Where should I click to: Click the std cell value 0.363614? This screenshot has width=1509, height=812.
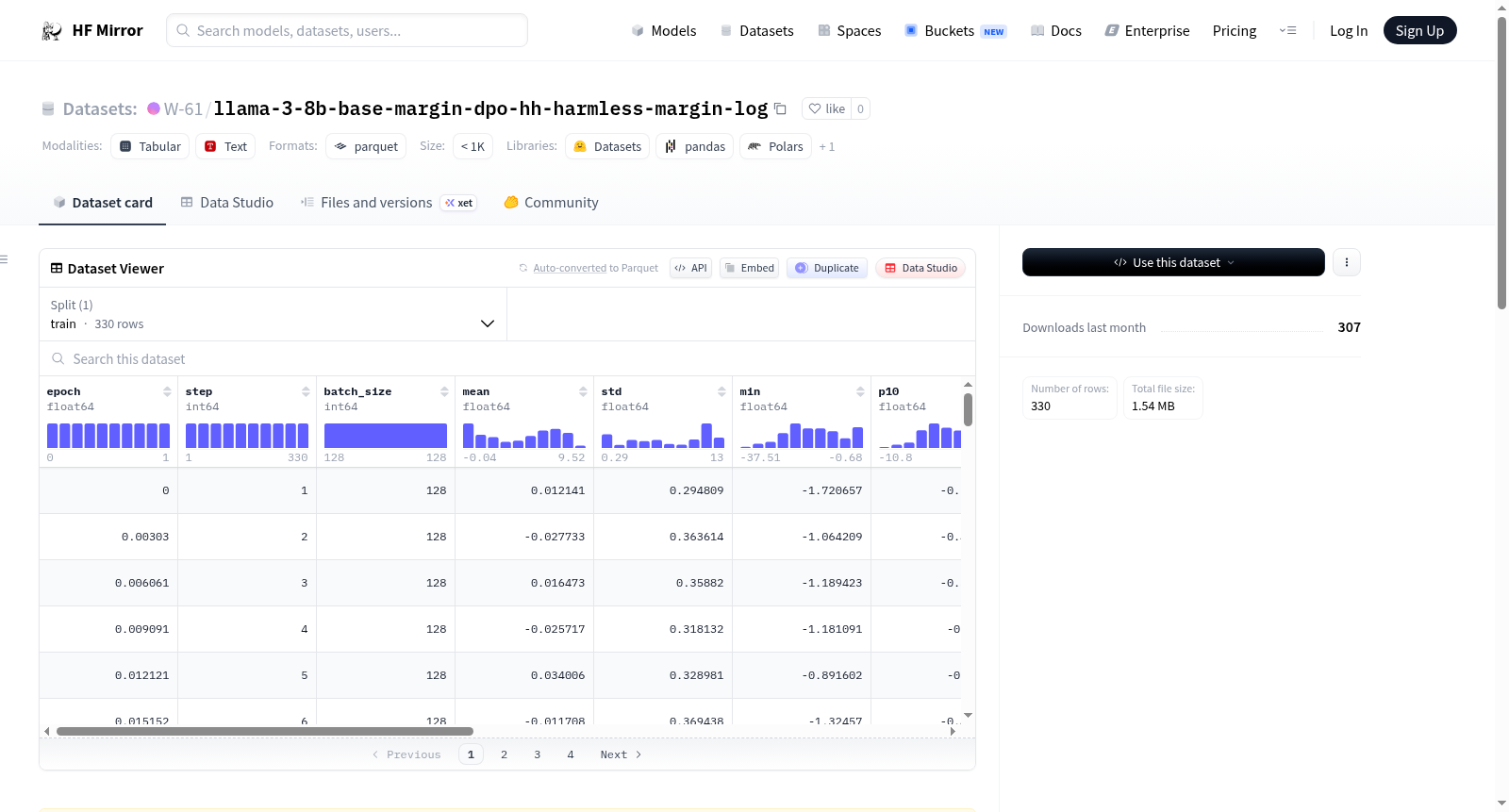pyautogui.click(x=696, y=537)
